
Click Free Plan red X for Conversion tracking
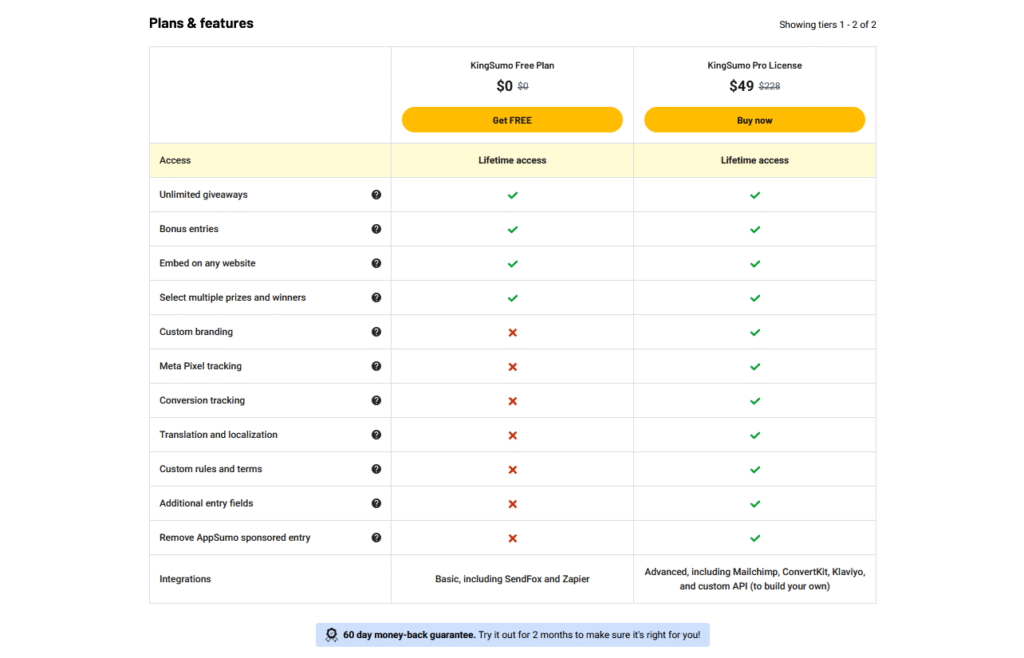tap(513, 401)
